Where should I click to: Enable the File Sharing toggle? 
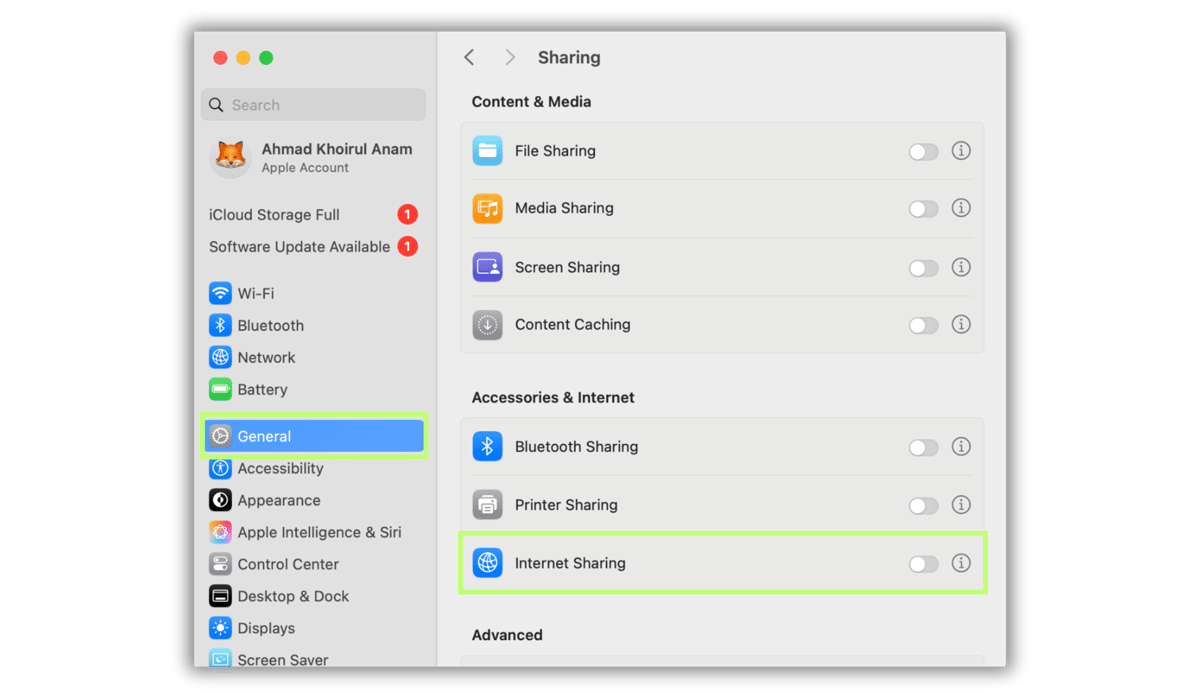[x=924, y=152]
